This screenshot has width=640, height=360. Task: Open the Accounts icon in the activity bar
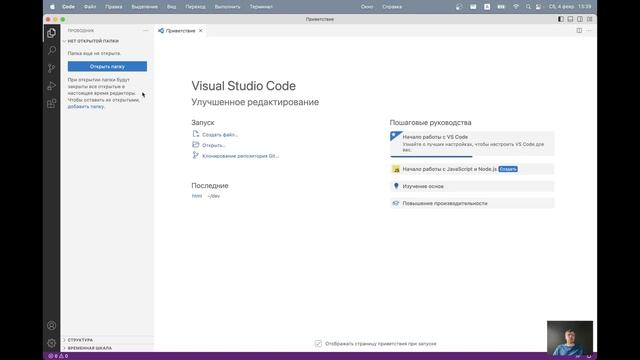(x=51, y=325)
